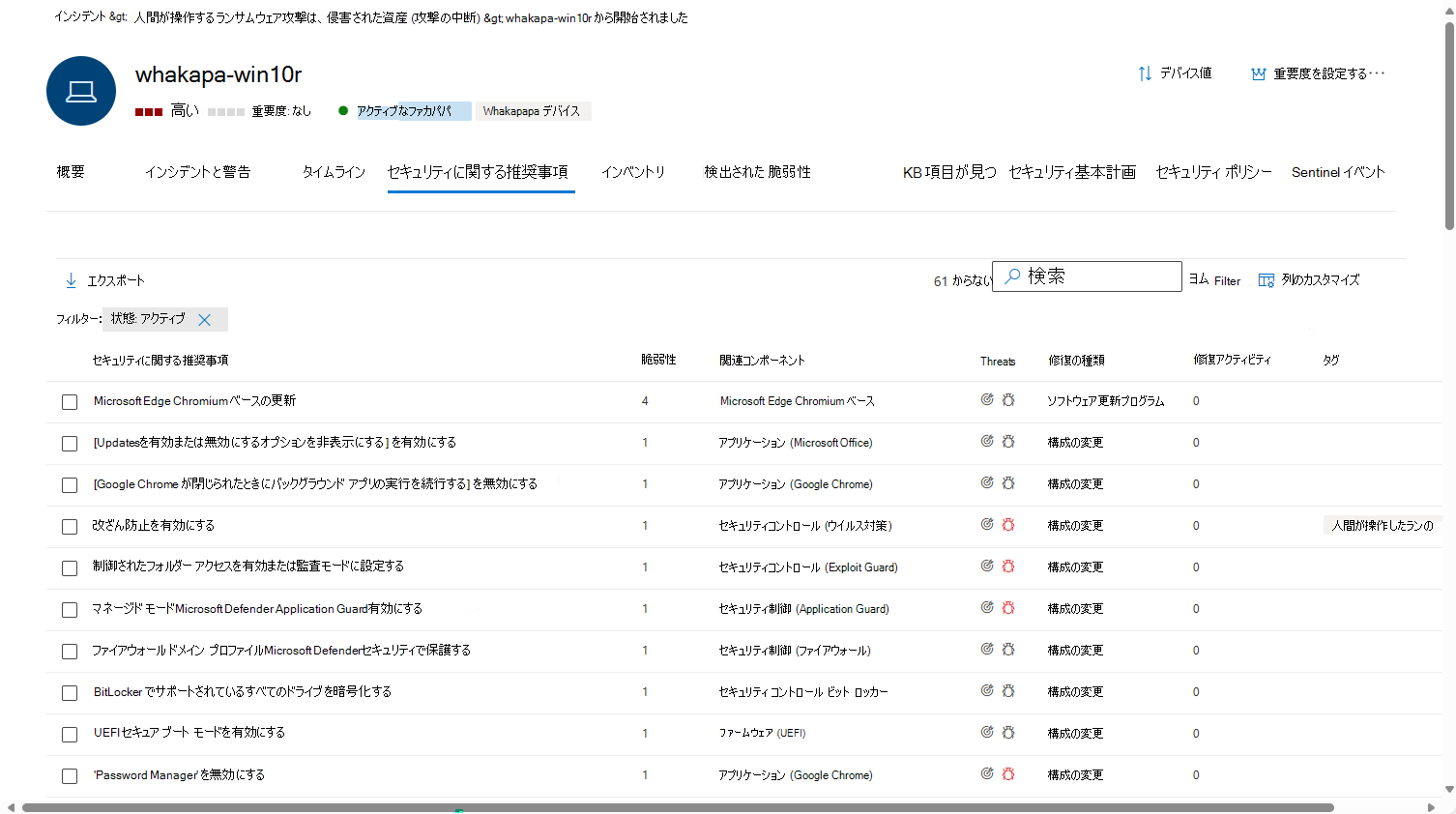
Task: Click target icon in UEFI セキュア ブート row
Action: coord(987,732)
